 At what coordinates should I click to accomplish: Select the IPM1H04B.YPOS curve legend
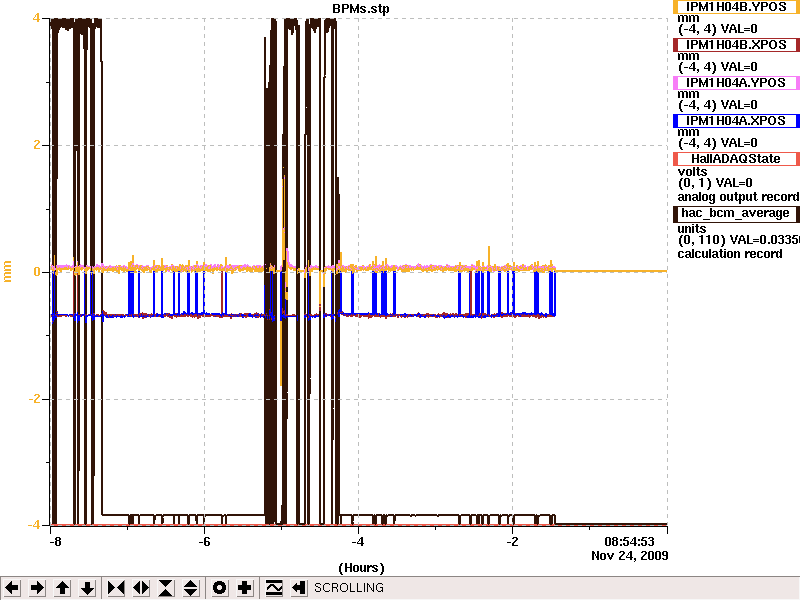point(736,7)
